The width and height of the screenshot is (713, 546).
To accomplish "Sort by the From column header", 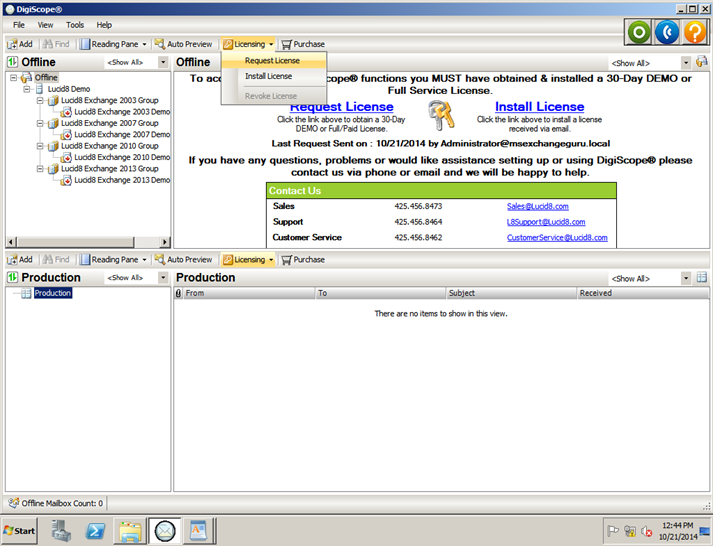I will pos(249,293).
